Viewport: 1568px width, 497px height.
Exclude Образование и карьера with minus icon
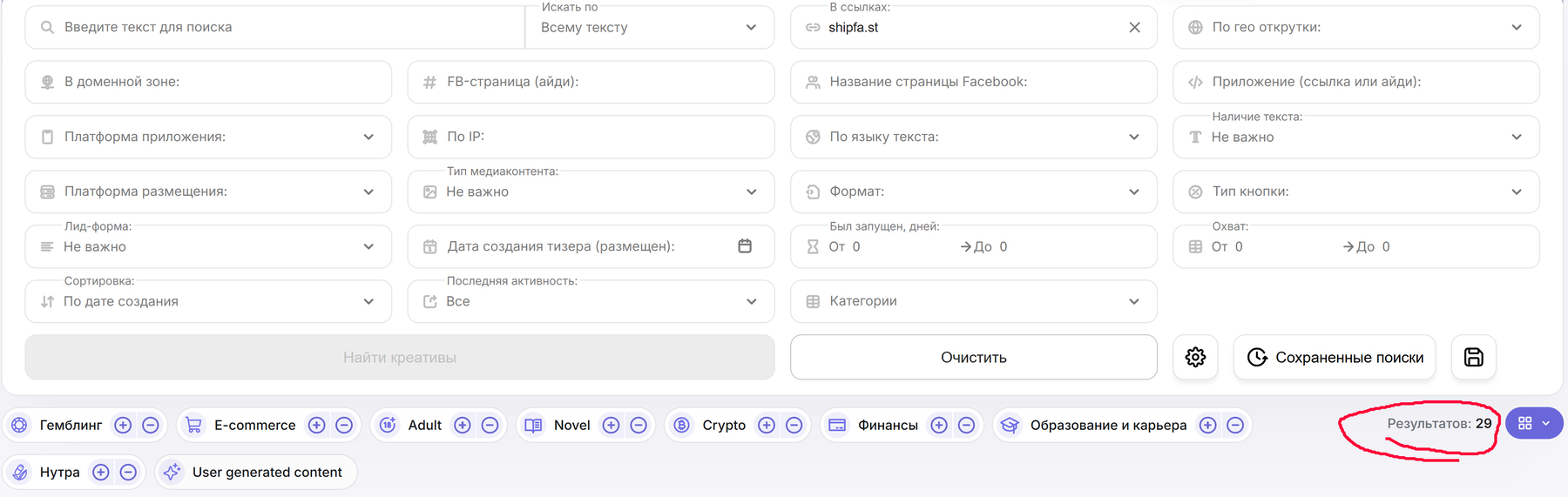coord(1235,425)
